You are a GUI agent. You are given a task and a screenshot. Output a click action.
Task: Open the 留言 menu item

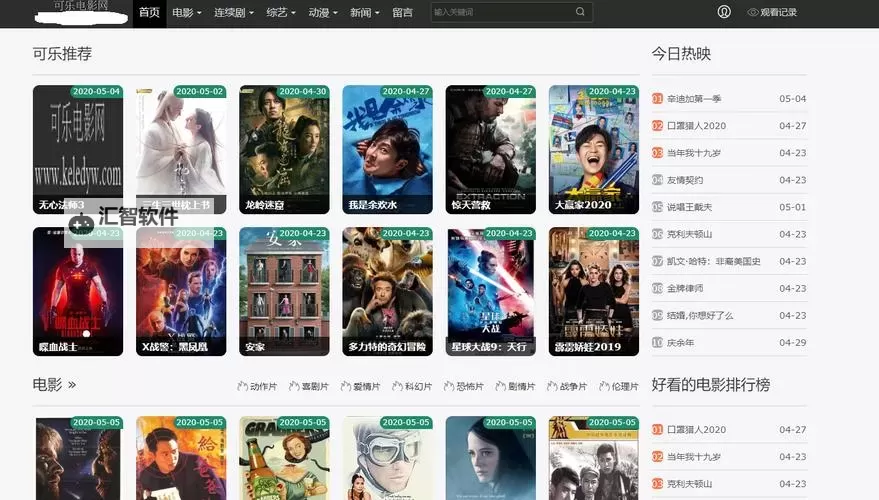(x=403, y=12)
